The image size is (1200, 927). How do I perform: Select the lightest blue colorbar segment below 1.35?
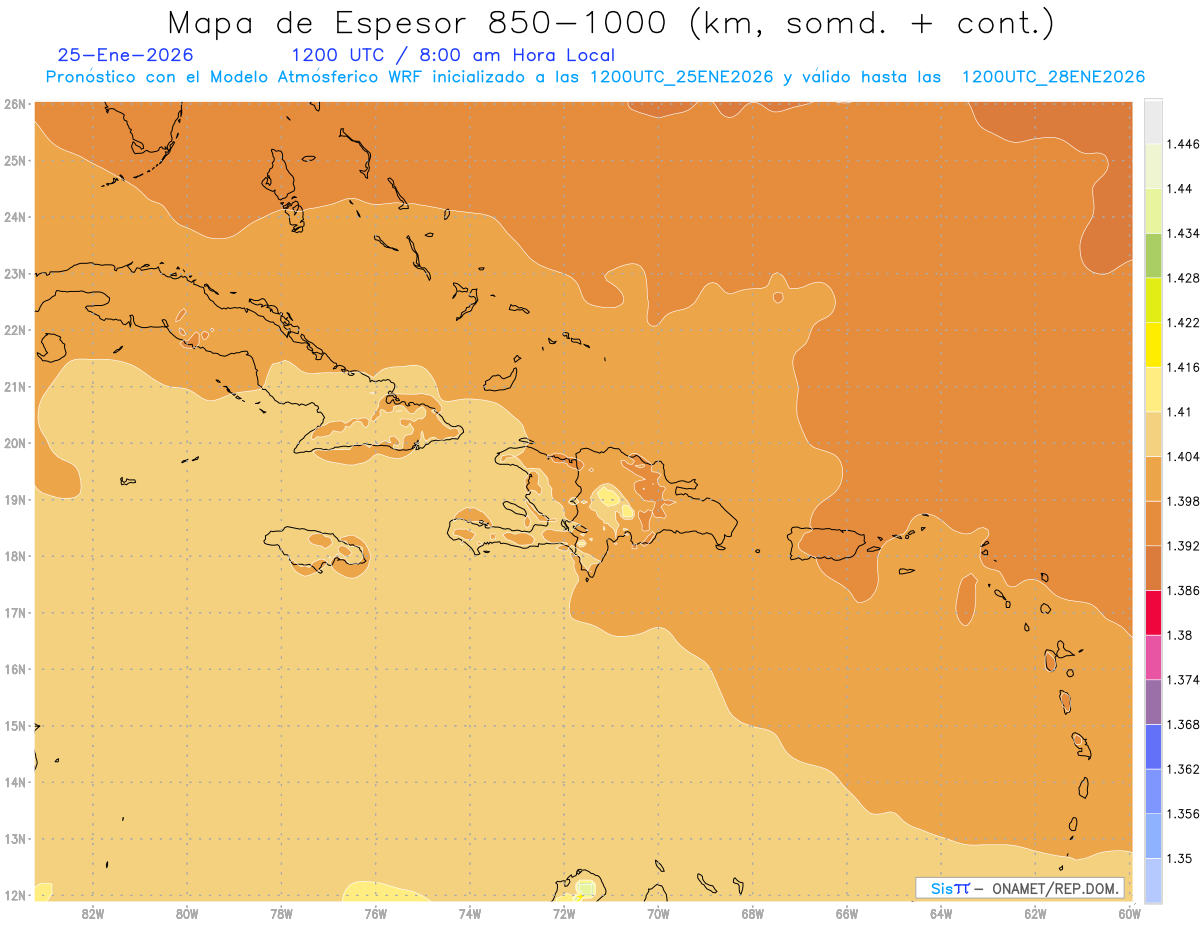coord(1153,880)
